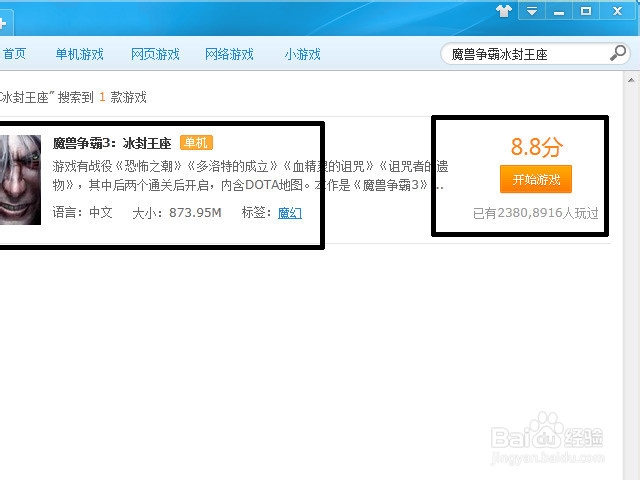Open the 小游戏 tab
640x480 pixels.
tap(302, 54)
